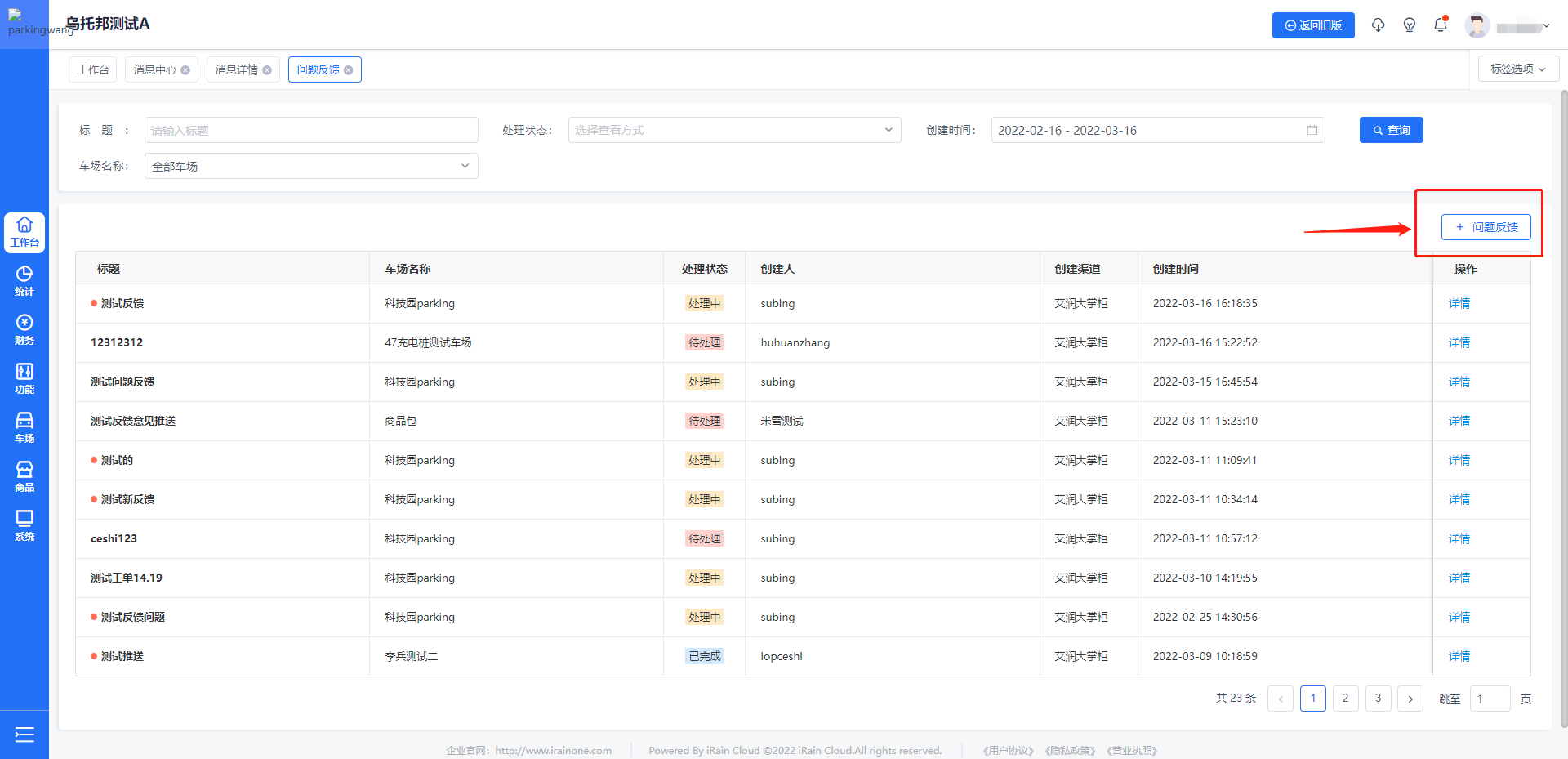The width and height of the screenshot is (1568, 759).
Task: Expand the 标签选项 dropdown
Action: click(1517, 69)
